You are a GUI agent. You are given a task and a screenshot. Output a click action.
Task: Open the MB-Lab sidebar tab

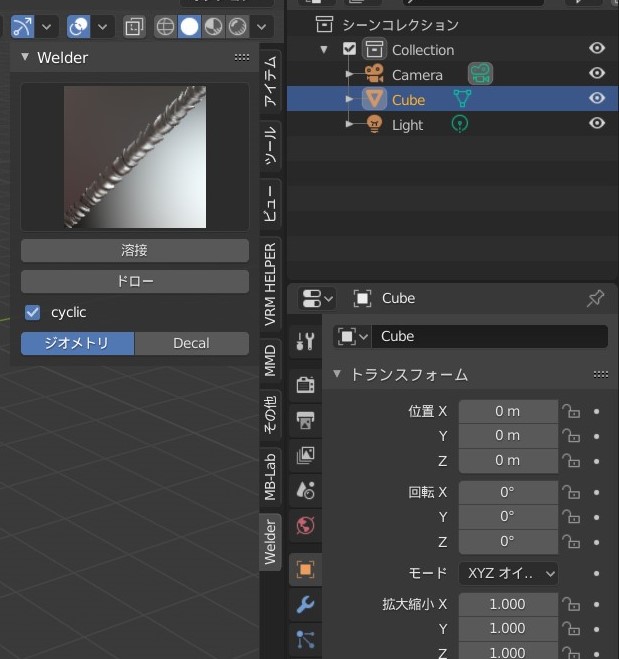click(x=270, y=477)
